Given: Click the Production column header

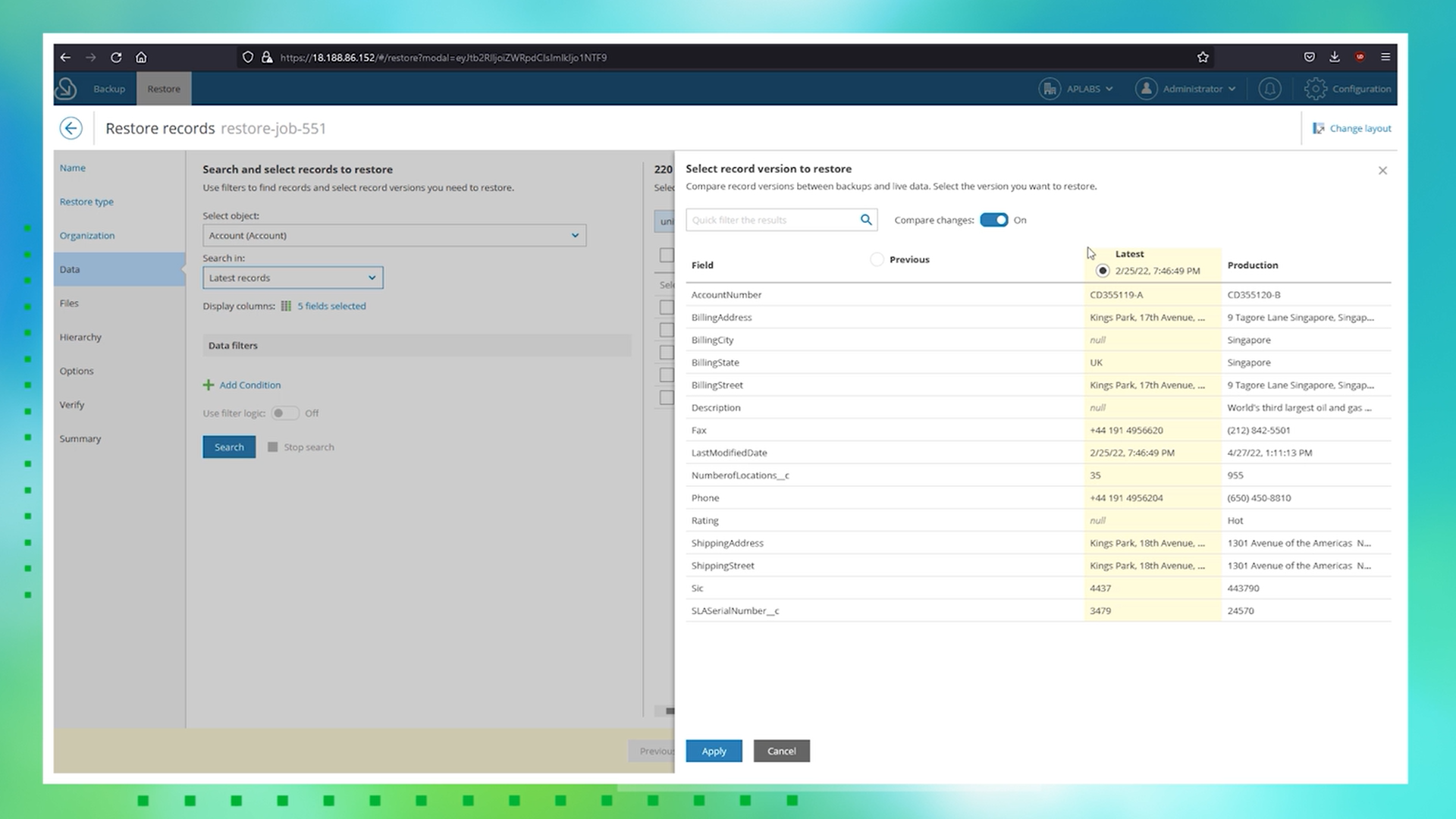Looking at the screenshot, I should coord(1253,265).
